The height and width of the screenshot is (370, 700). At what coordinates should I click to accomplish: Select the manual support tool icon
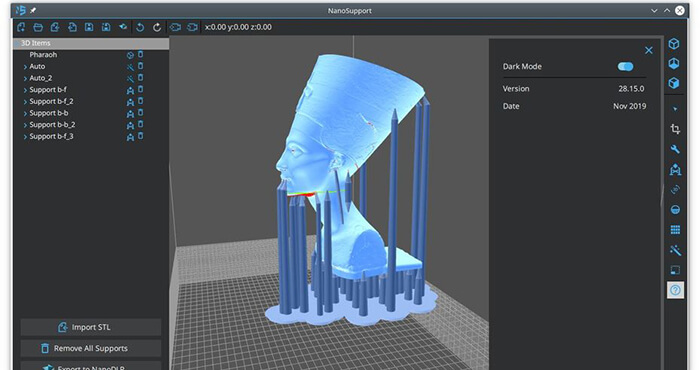pyautogui.click(x=675, y=169)
